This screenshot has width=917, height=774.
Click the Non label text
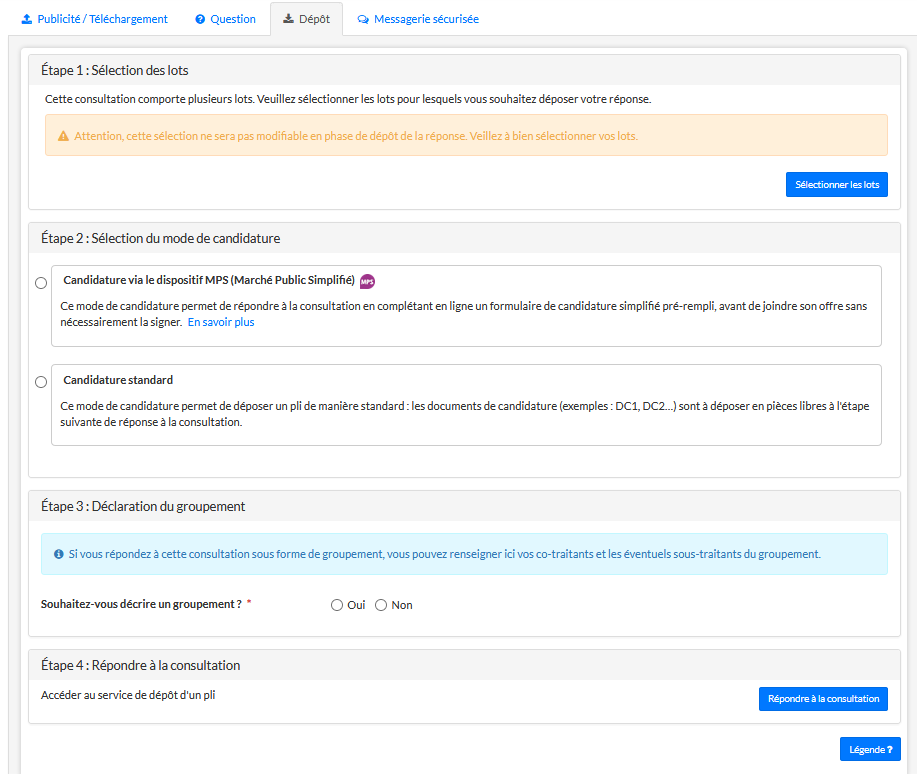click(x=402, y=605)
